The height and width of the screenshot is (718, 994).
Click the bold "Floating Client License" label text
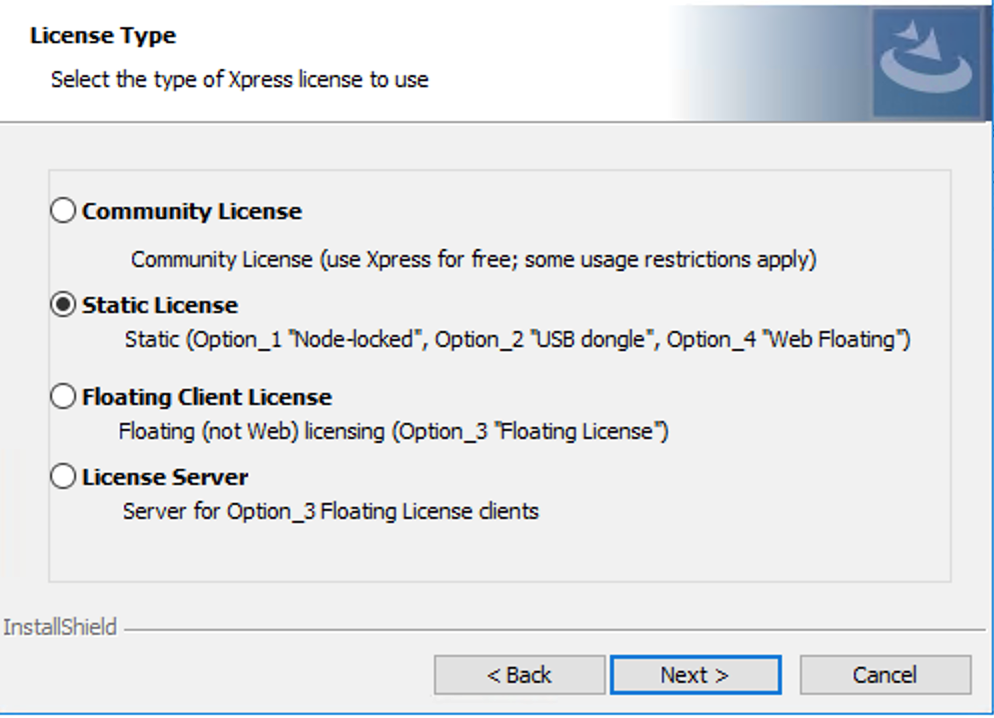(206, 397)
